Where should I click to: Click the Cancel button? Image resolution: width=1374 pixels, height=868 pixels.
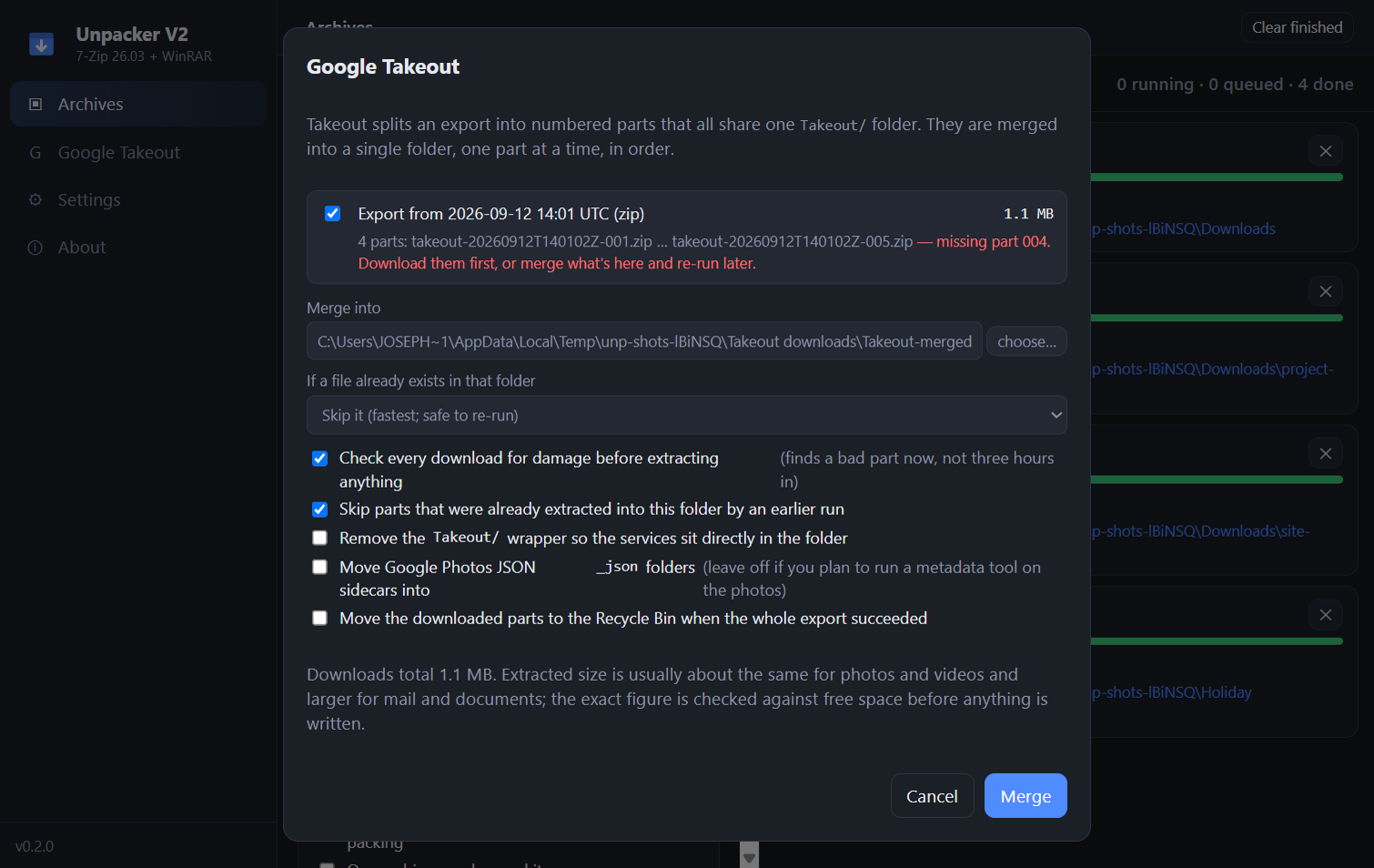(932, 796)
